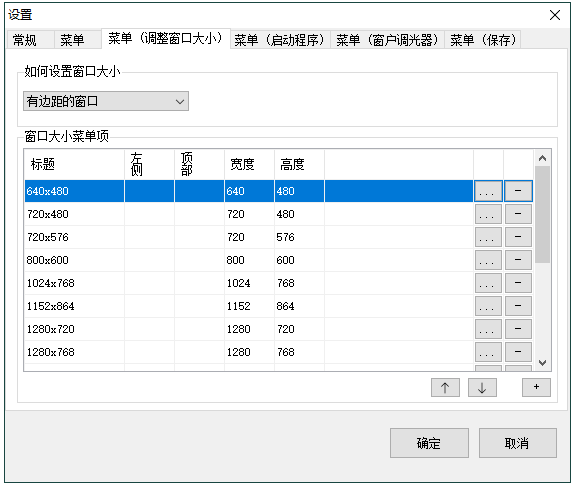Confirm settings with 确定 button
This screenshot has width=580, height=489.
point(429,443)
